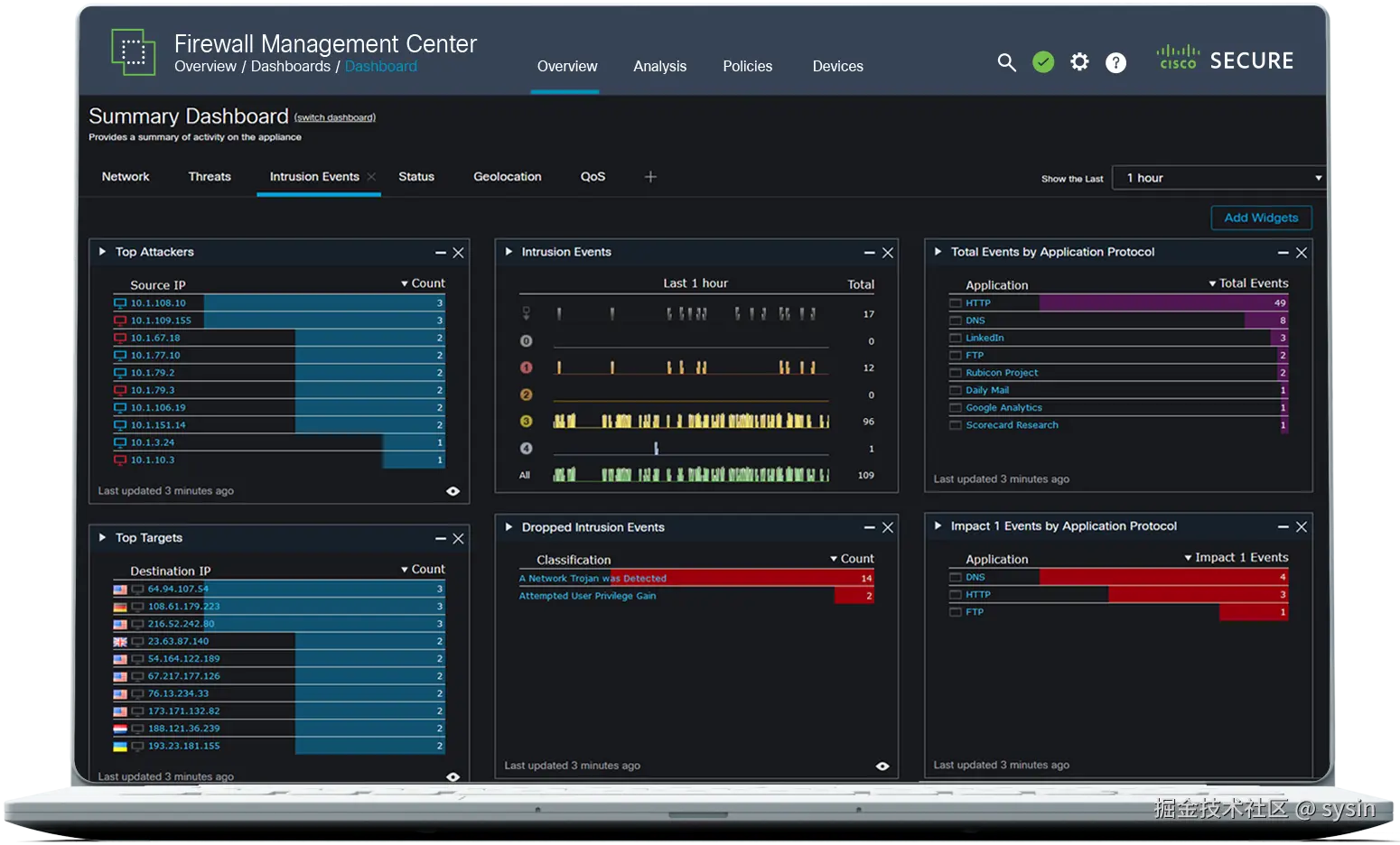Collapse the Total Events by Application Protocol widget
Image resolution: width=1400 pixels, height=845 pixels.
point(1283,252)
